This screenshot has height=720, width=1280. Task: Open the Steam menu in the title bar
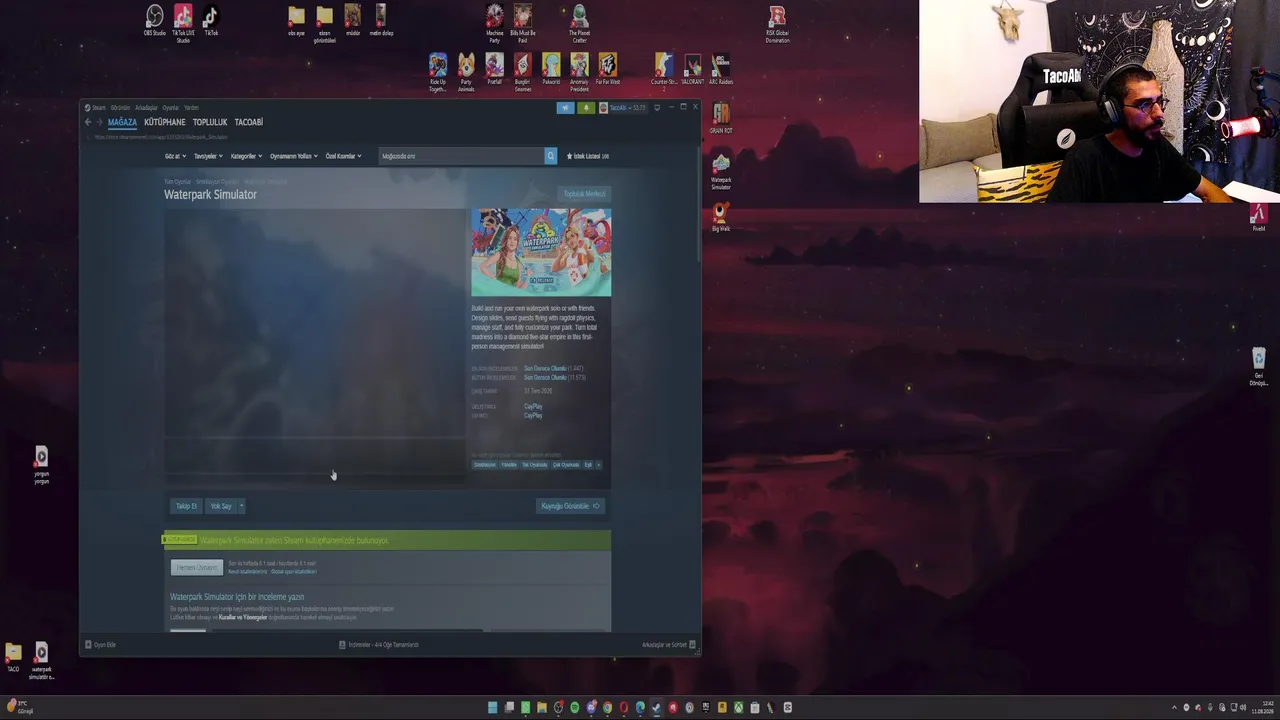pos(99,108)
